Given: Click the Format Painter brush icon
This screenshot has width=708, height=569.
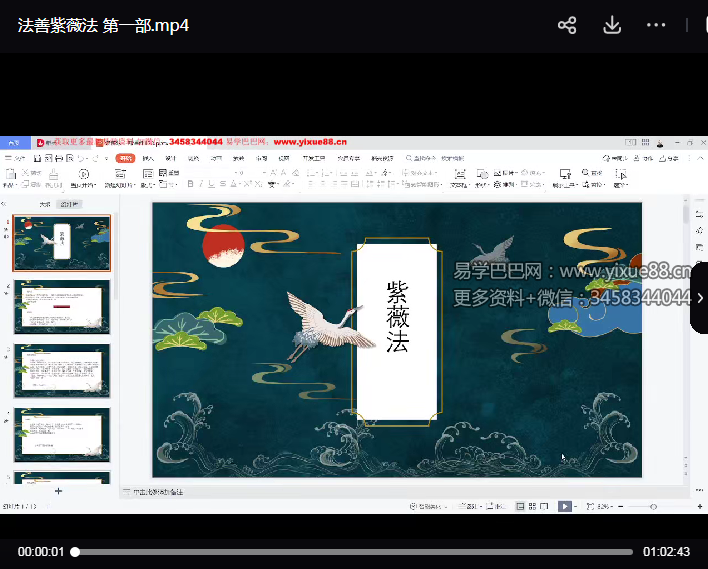Looking at the screenshot, I should [x=53, y=174].
